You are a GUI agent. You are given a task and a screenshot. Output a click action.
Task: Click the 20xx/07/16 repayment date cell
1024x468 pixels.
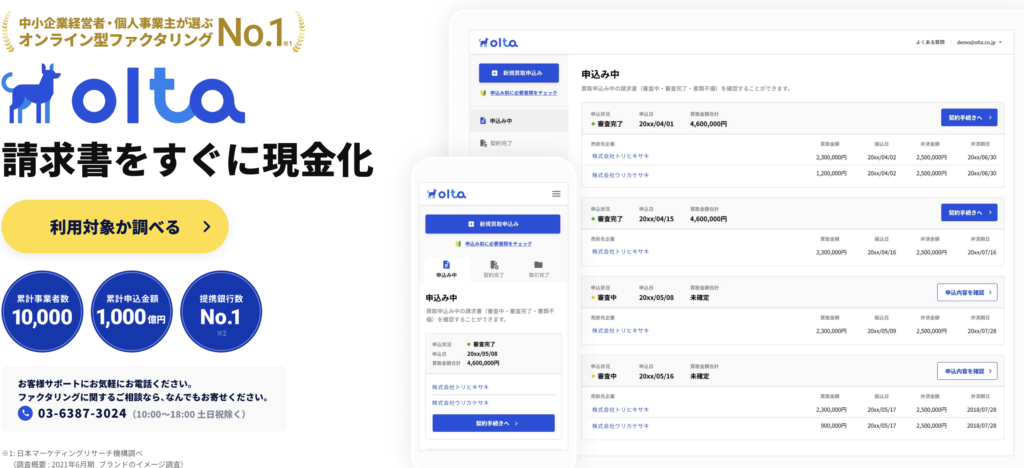click(982, 252)
